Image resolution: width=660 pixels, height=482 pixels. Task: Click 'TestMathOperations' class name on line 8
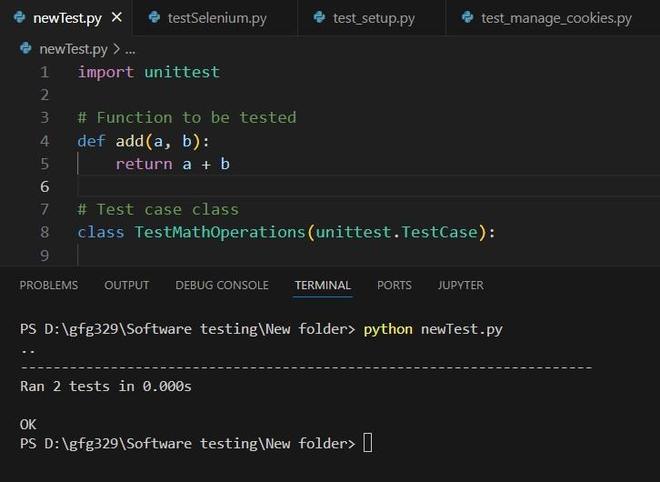[220, 232]
